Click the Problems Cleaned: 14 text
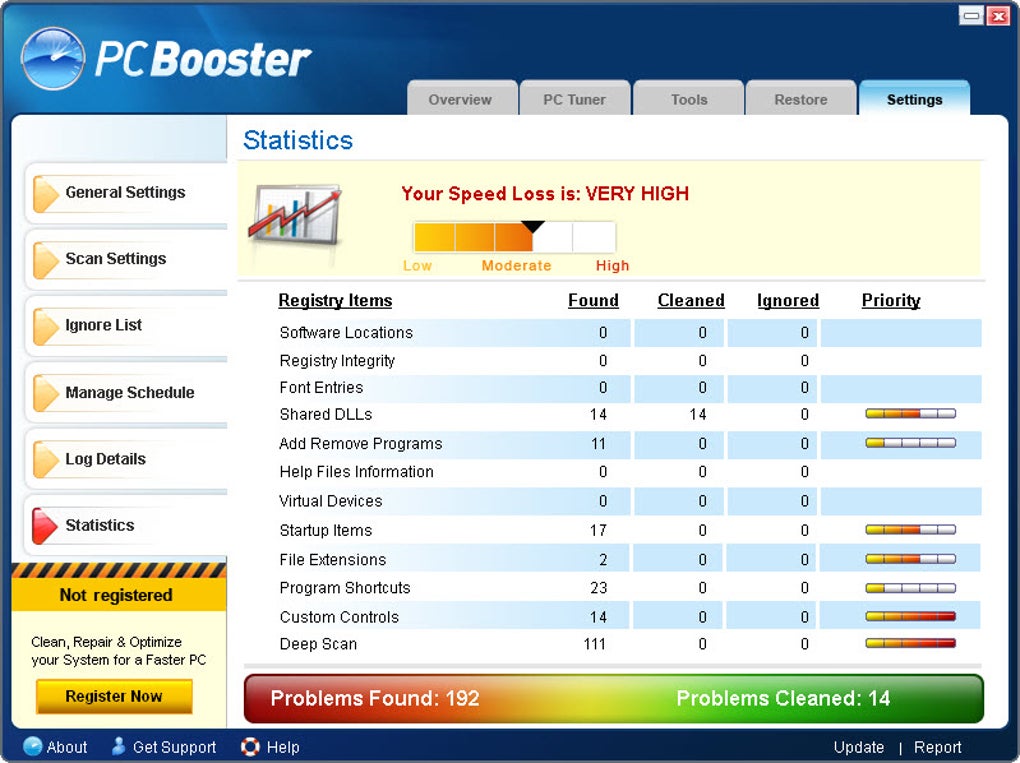This screenshot has width=1020, height=763. [783, 699]
